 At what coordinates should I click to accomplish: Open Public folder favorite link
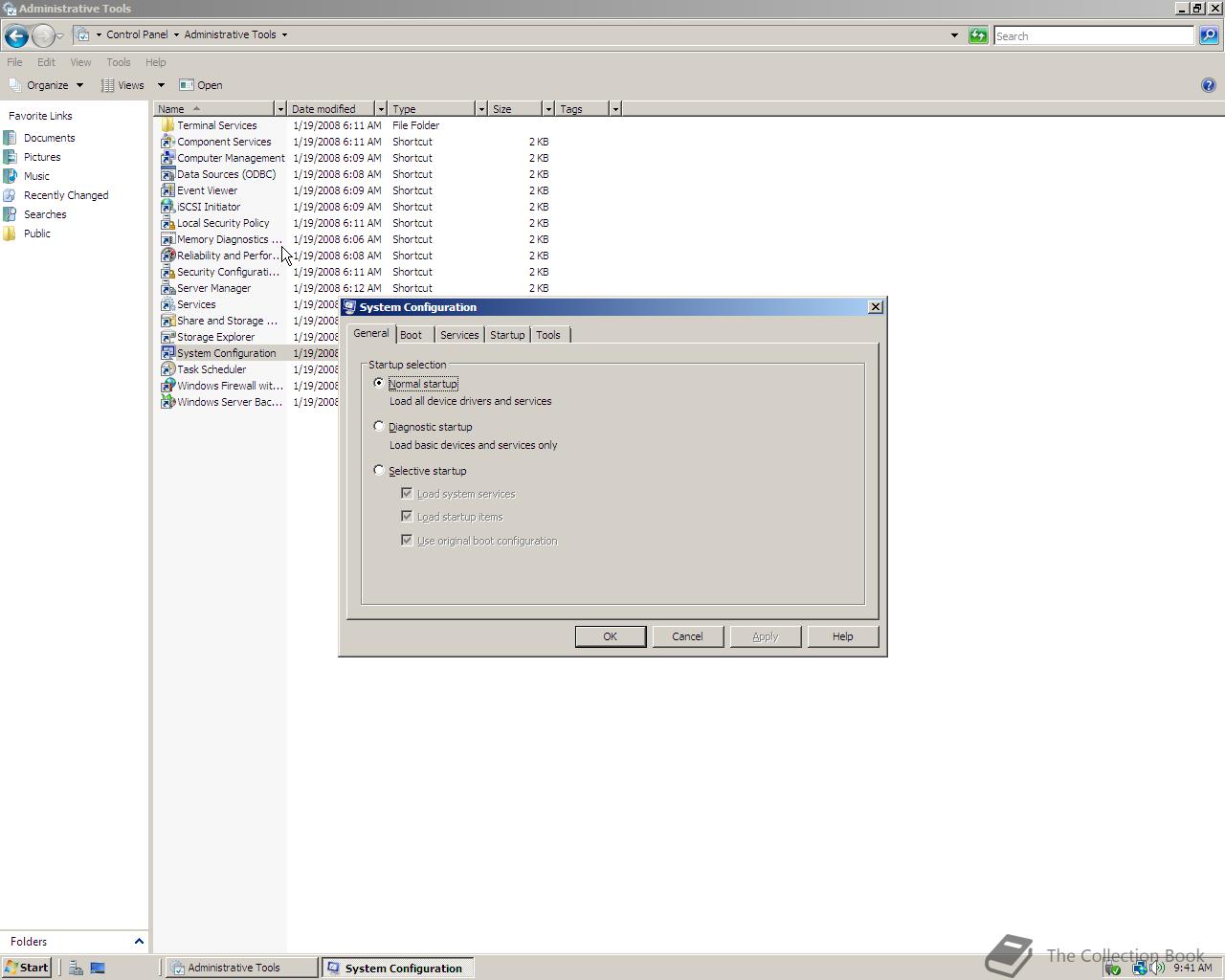pos(36,234)
